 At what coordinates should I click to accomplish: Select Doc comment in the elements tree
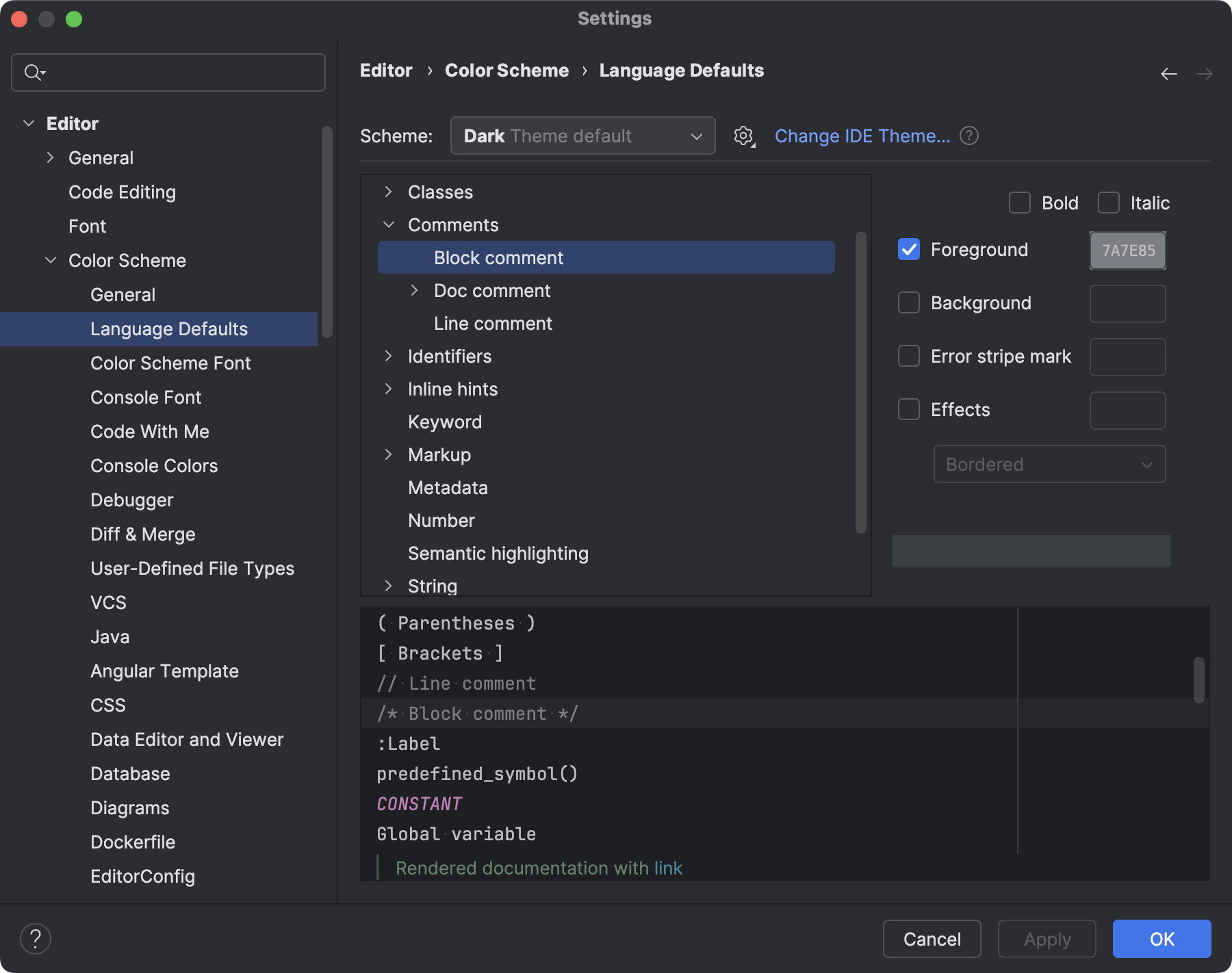point(491,290)
